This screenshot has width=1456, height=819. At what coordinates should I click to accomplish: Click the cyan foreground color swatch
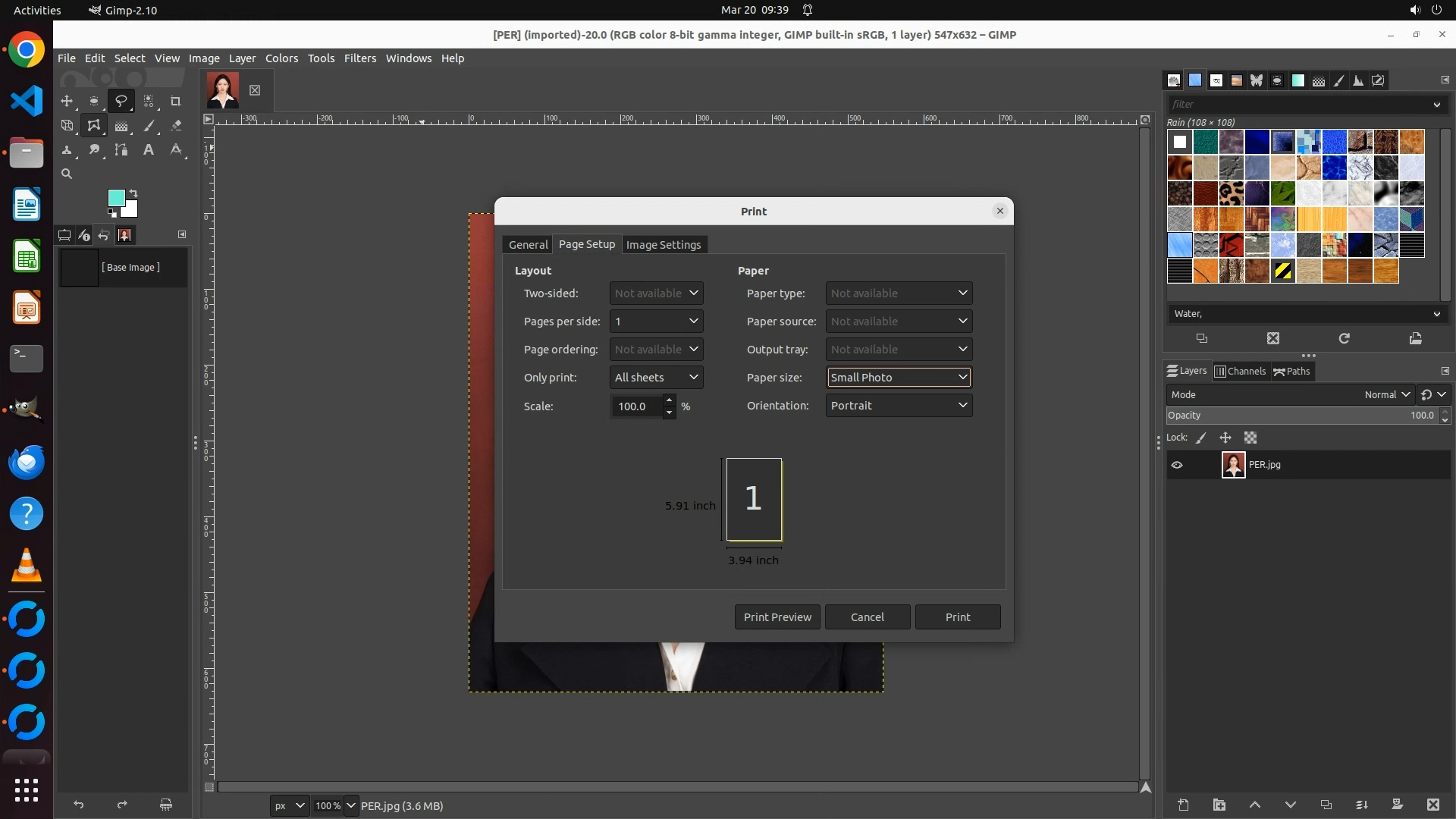116,198
